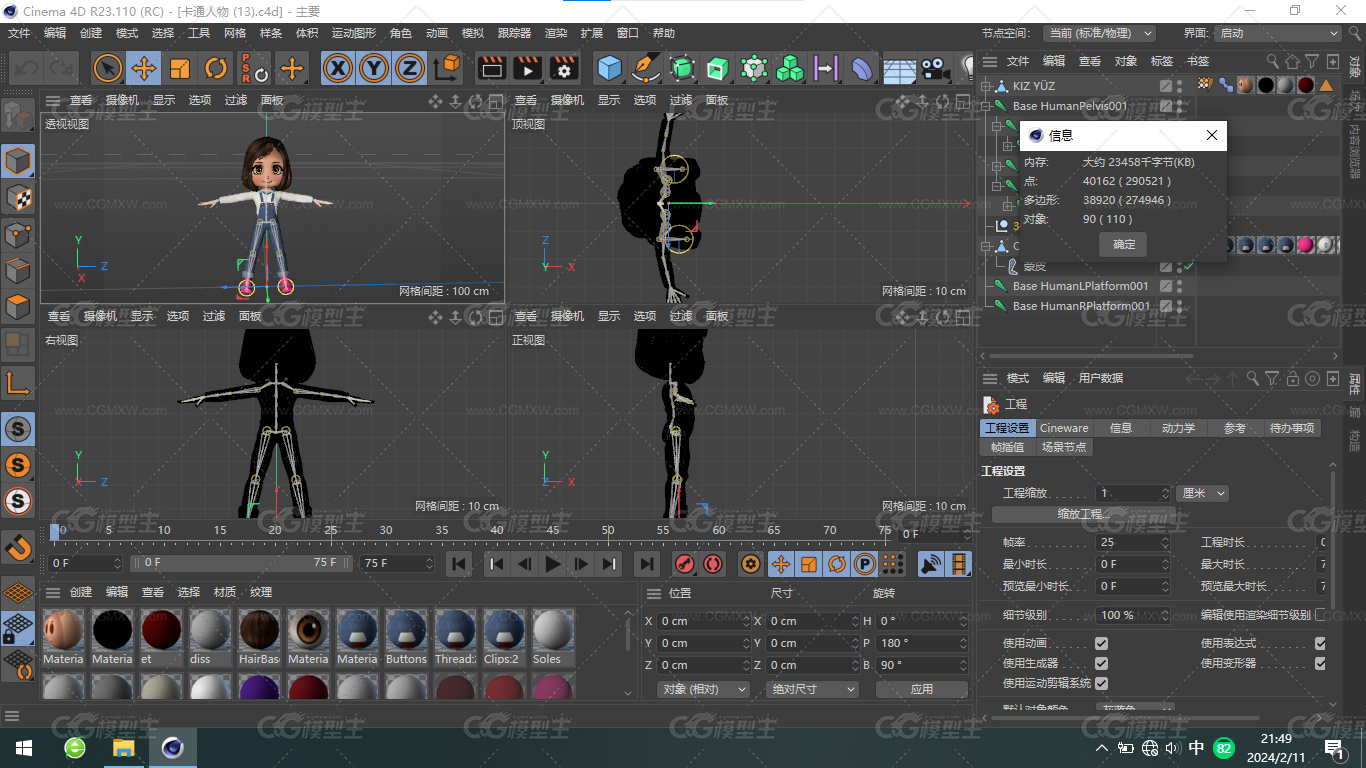Collapse the Base HumanPelvis001 tree node

[x=985, y=106]
